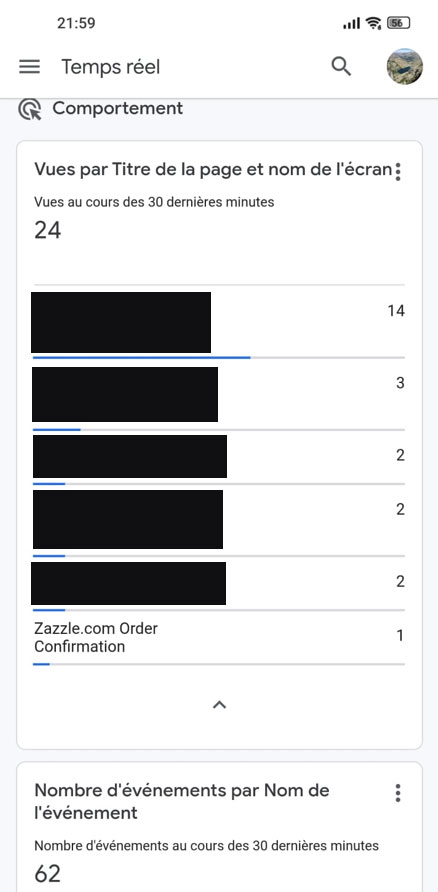This screenshot has height=892, width=438.
Task: Open the hamburger navigation menu
Action: tap(30, 67)
